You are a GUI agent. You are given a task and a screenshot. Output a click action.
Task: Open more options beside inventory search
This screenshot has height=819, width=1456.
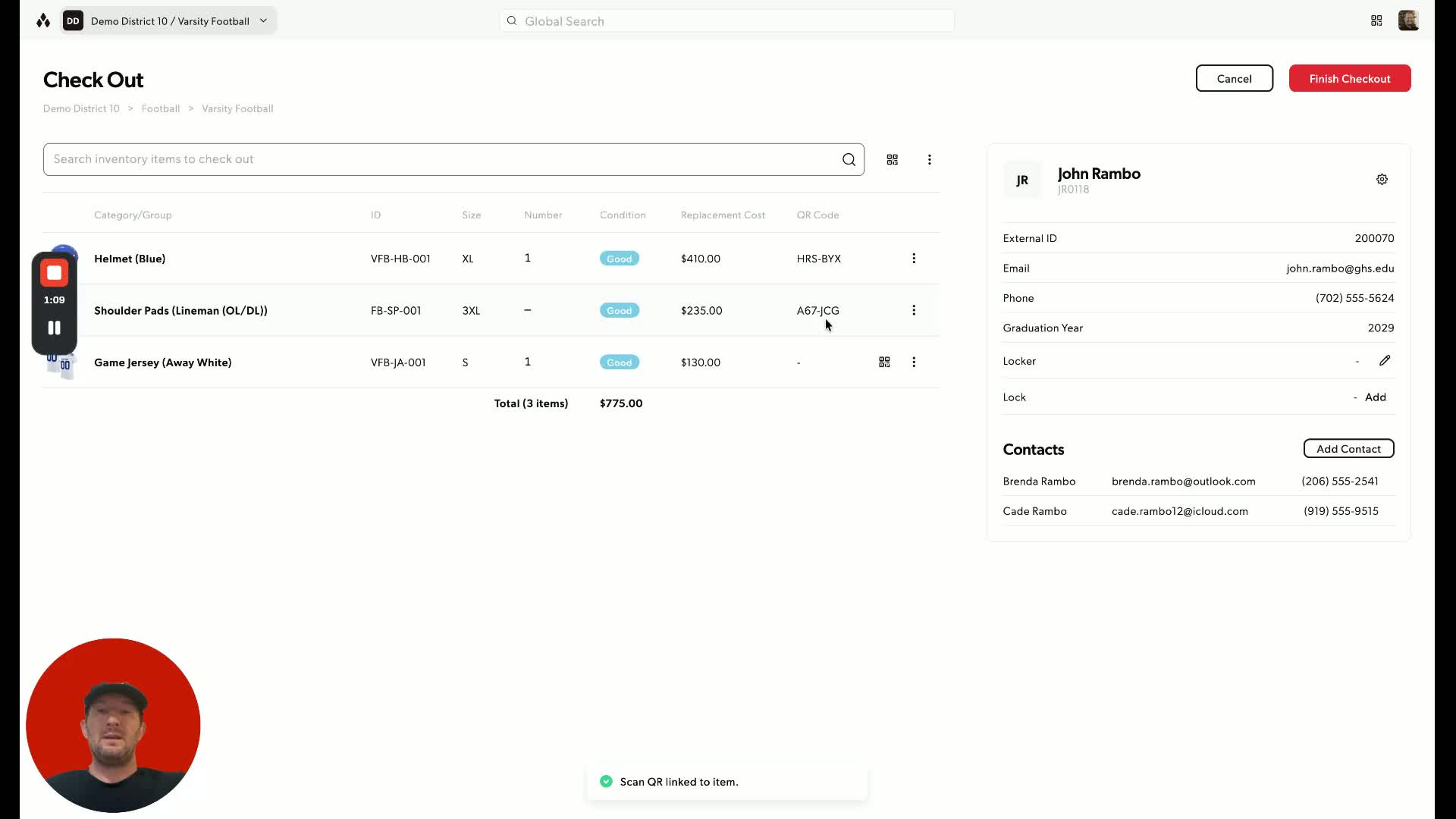click(x=929, y=159)
